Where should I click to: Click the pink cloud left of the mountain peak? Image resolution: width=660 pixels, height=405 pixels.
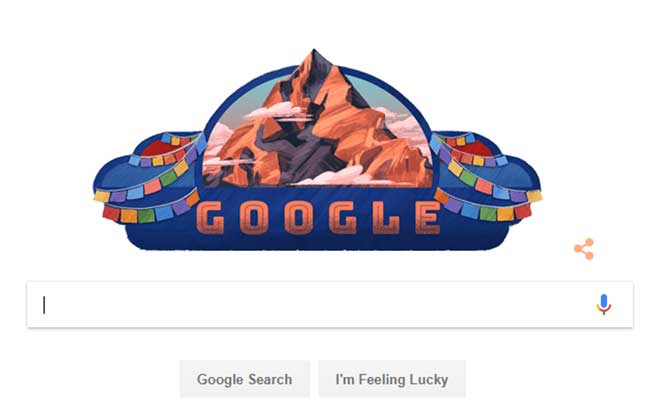[x=276, y=110]
